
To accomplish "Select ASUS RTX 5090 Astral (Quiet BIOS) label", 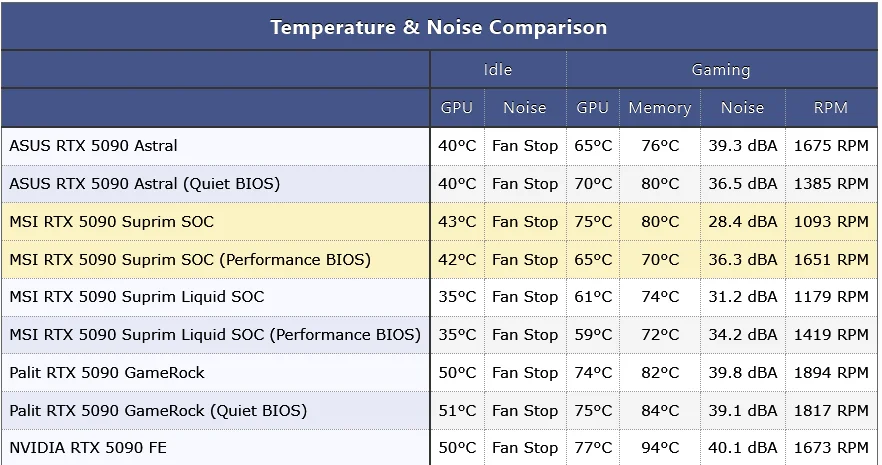I will (144, 184).
